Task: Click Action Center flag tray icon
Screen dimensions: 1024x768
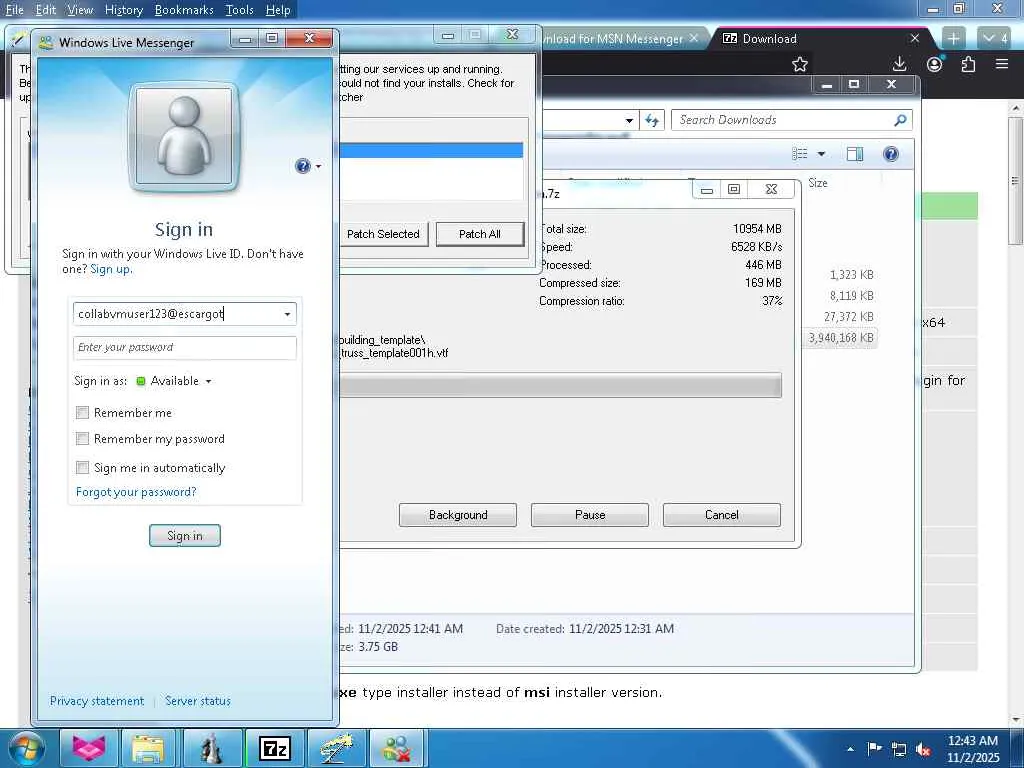Action: tap(874, 748)
